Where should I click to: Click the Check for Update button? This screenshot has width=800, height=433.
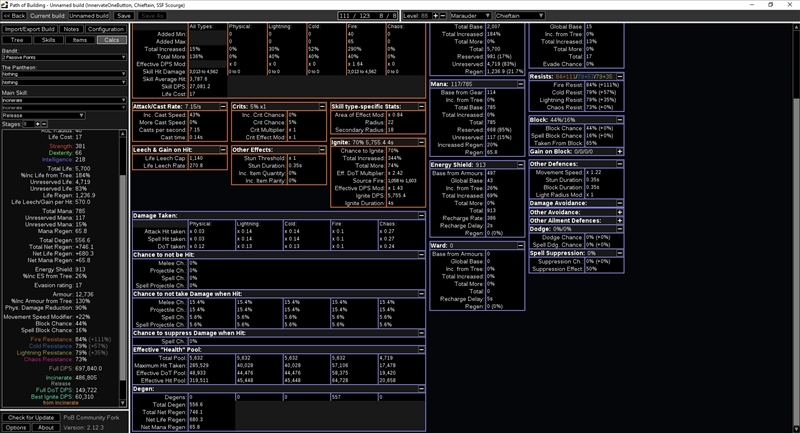point(32,416)
